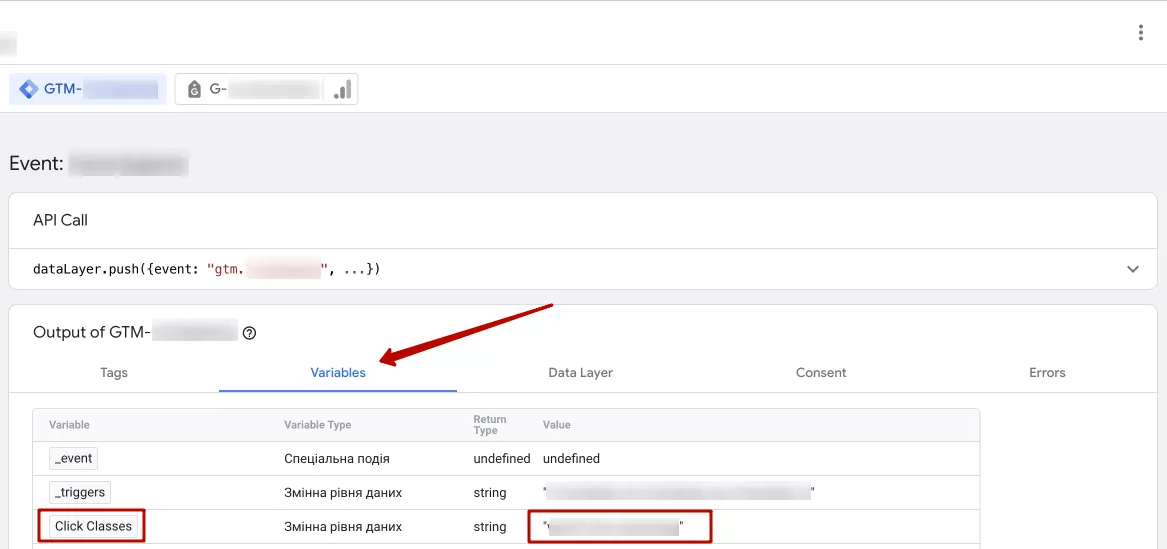1167x549 pixels.
Task: Click the Google tag icon beside G-
Action: click(194, 90)
